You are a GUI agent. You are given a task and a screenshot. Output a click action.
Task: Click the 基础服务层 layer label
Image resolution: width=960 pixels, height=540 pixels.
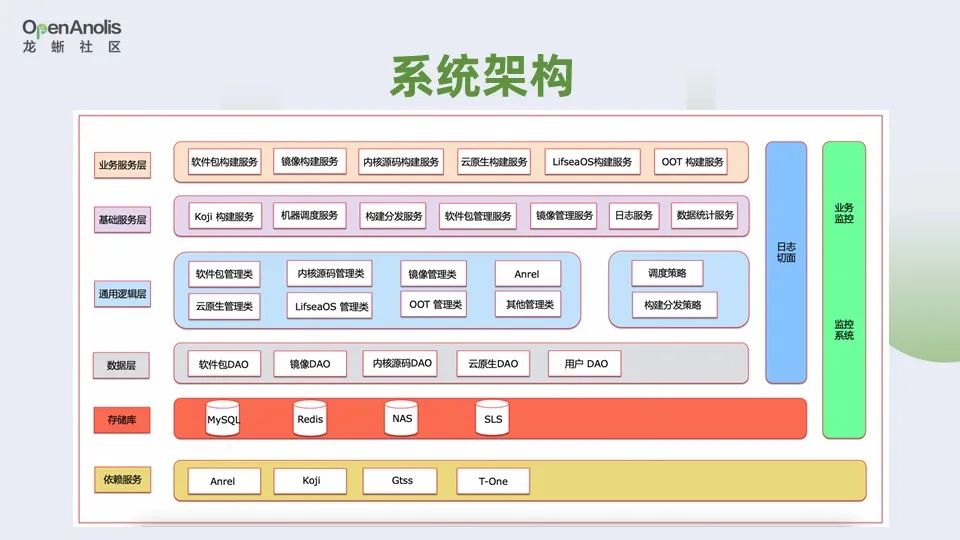pyautogui.click(x=122, y=220)
